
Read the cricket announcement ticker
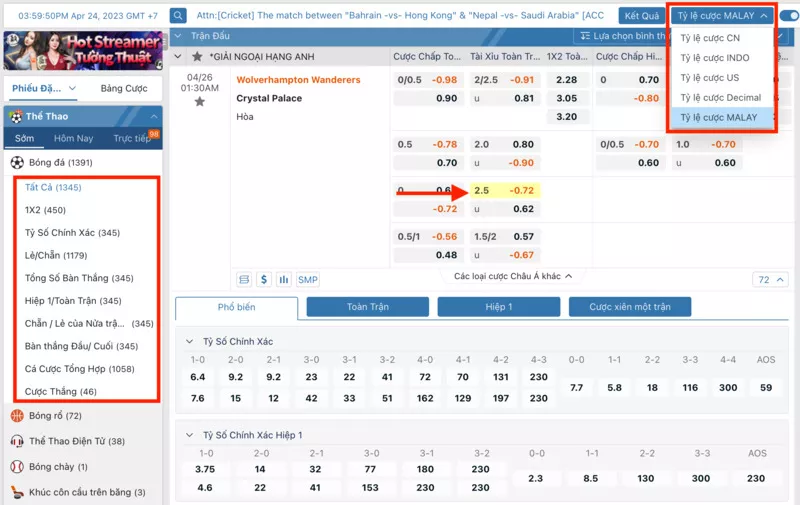point(401,15)
